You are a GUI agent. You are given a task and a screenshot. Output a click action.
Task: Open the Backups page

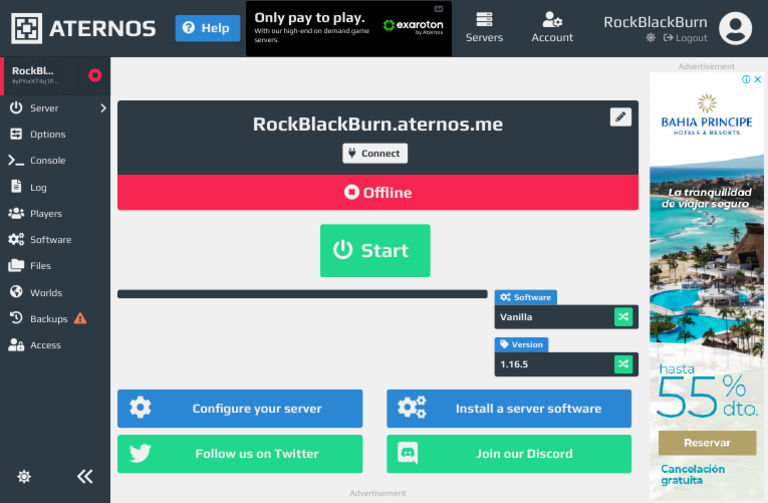(39, 319)
